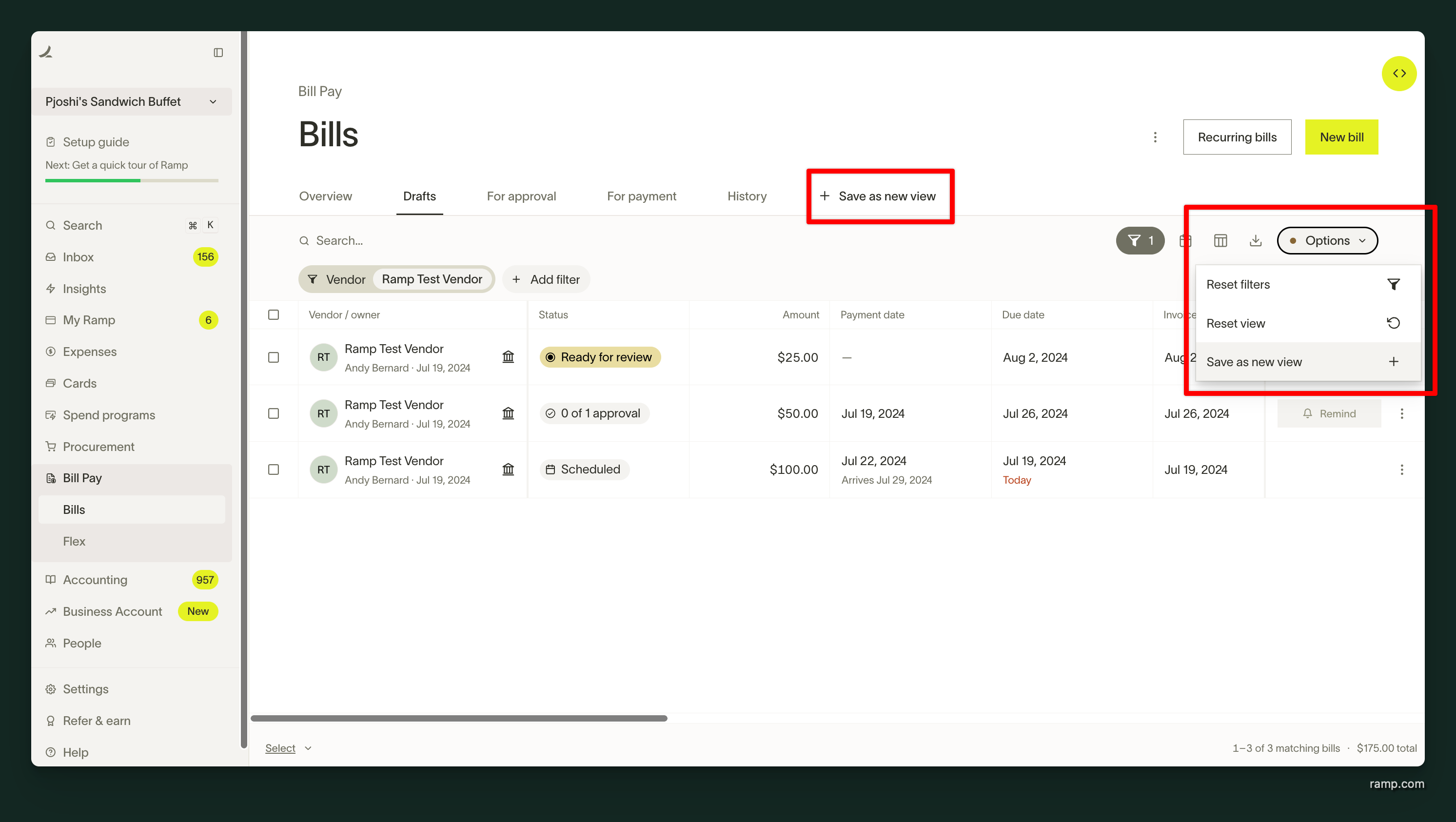Expand the Pjoshi's Sandwich Buffet company switcher
This screenshot has height=822, width=1456.
132,102
